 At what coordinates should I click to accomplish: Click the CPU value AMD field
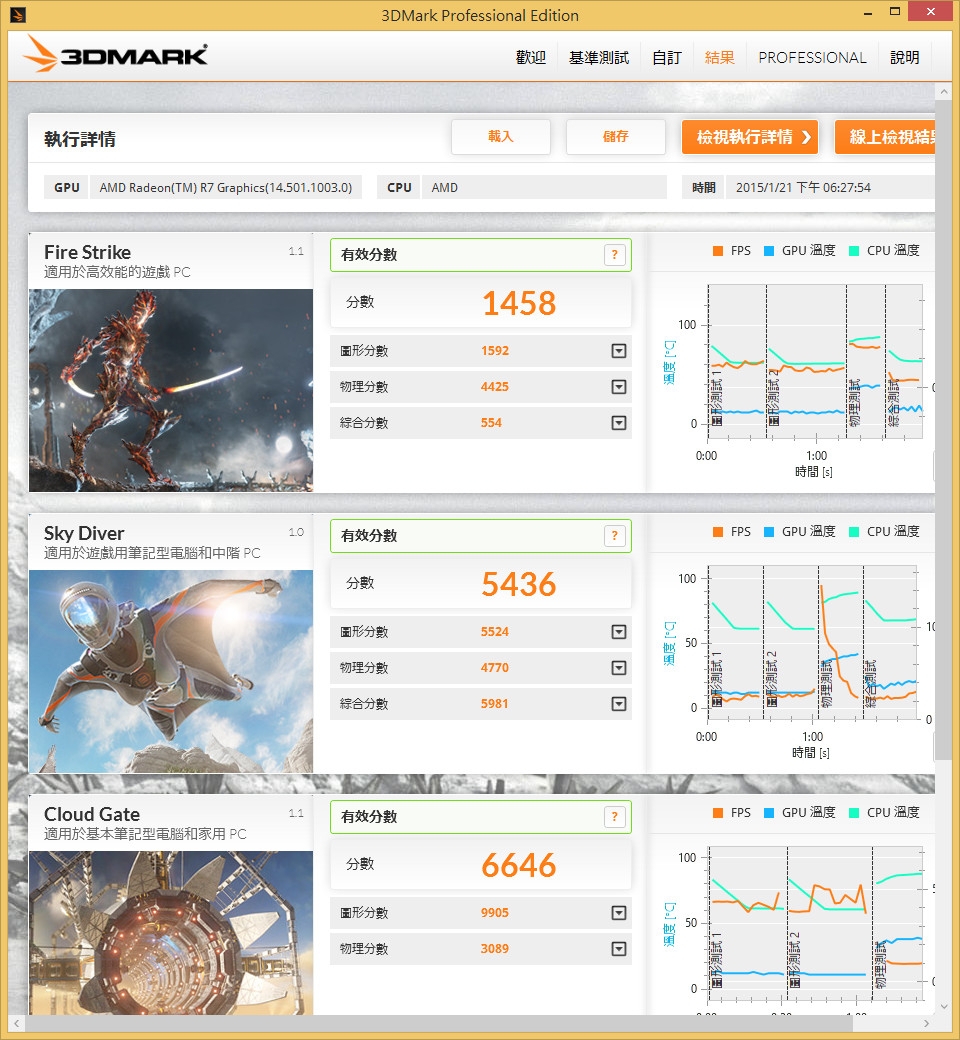pyautogui.click(x=544, y=188)
